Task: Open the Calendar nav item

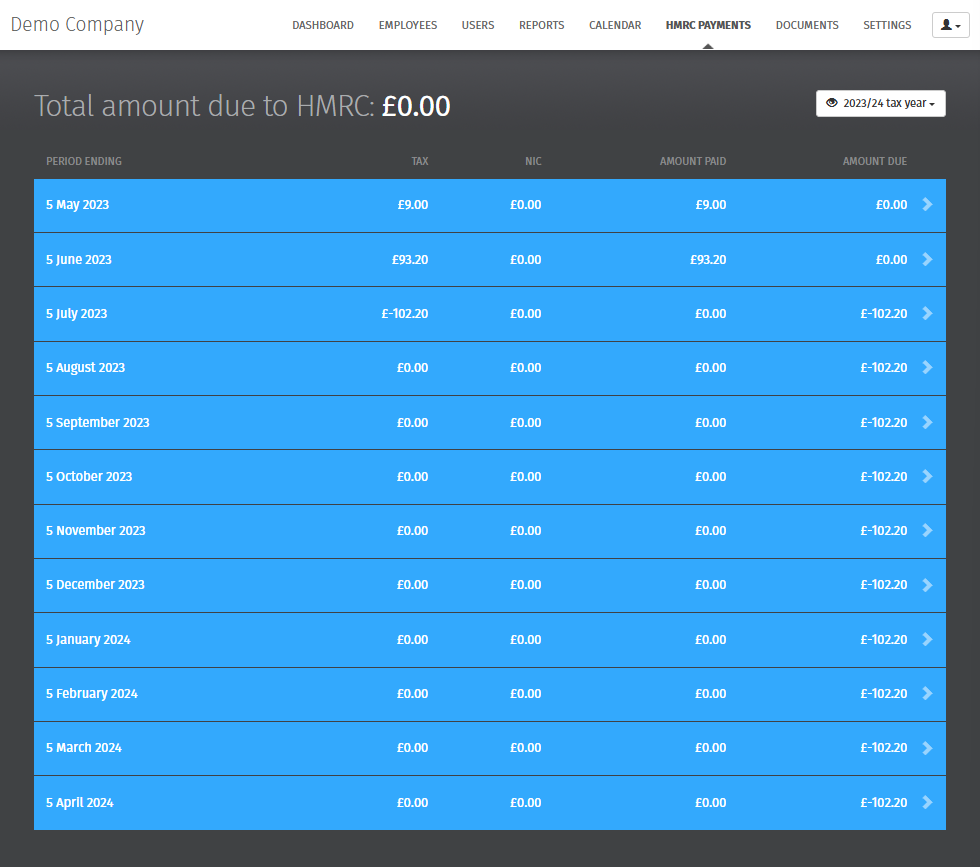Action: coord(615,25)
